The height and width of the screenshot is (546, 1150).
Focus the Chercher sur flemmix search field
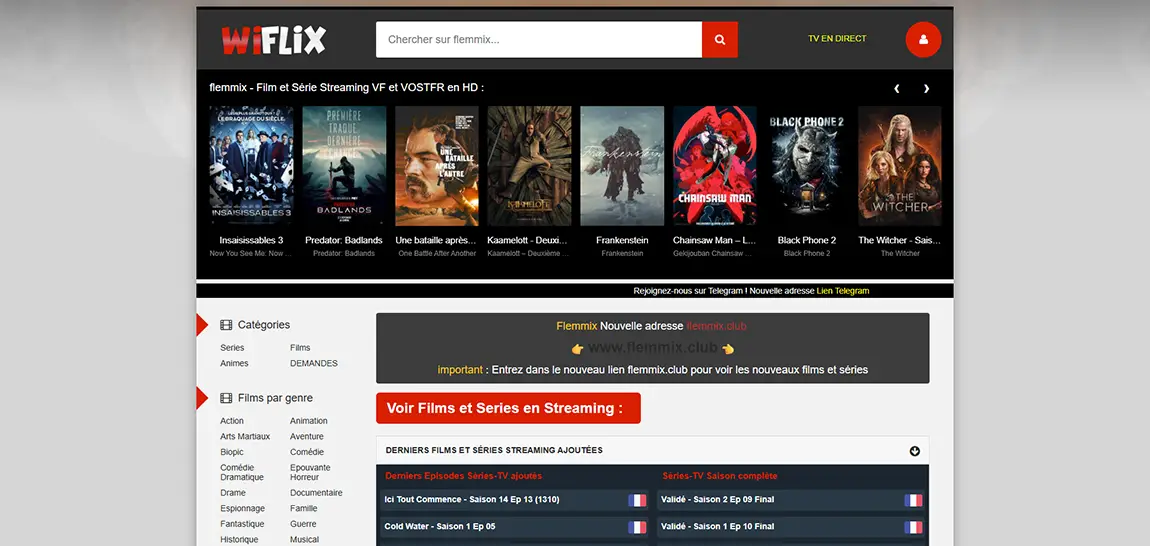(x=539, y=40)
